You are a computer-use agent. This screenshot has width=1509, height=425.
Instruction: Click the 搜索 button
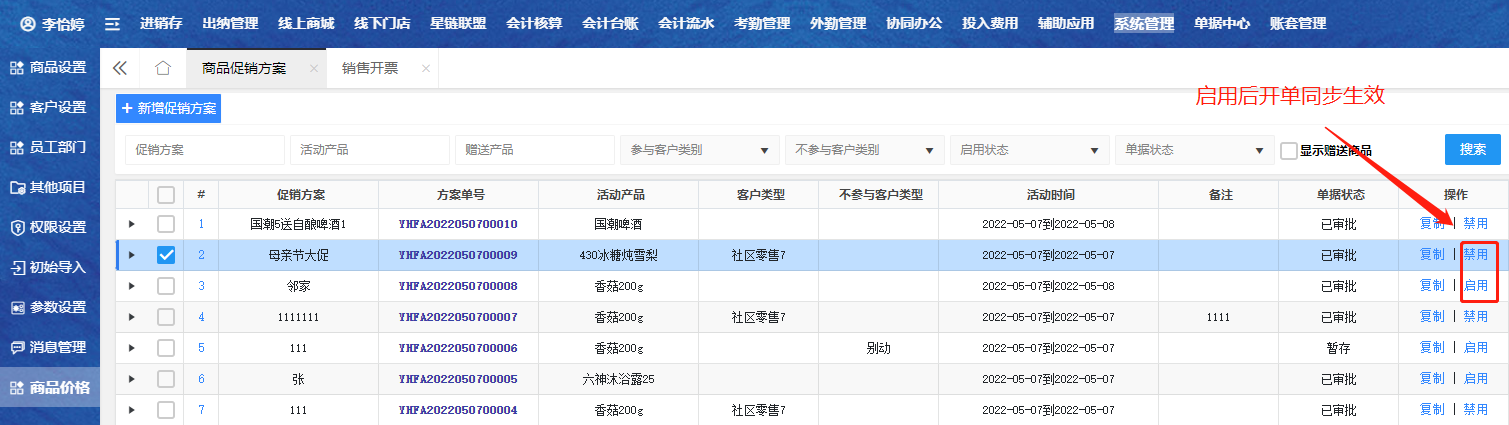coord(1472,149)
